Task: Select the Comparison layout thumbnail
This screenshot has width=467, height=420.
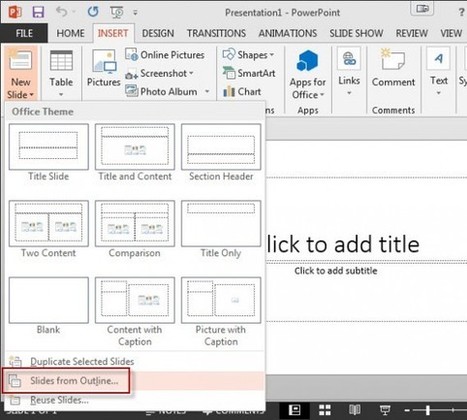Action: [x=135, y=224]
